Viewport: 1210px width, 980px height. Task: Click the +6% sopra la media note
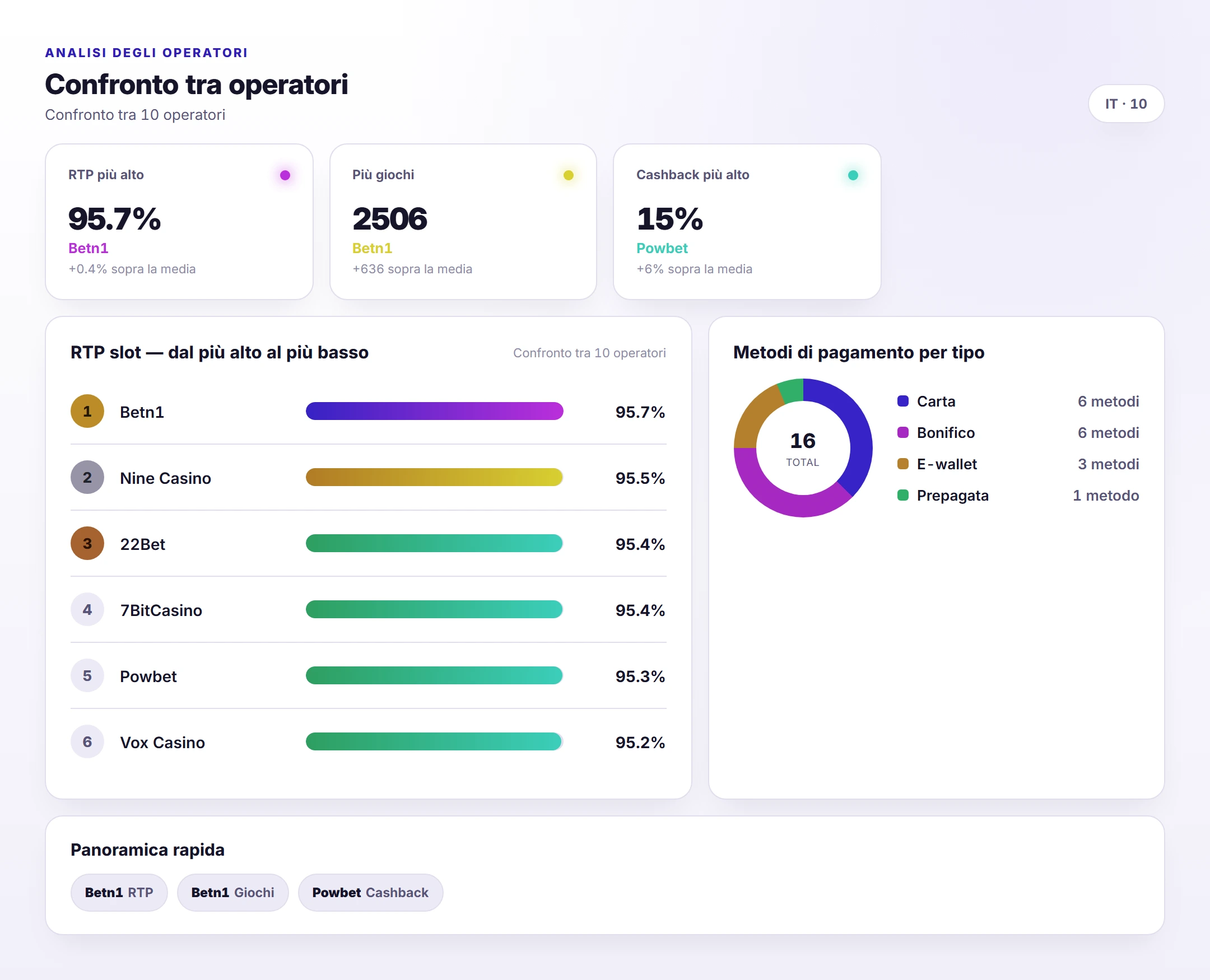(x=695, y=269)
